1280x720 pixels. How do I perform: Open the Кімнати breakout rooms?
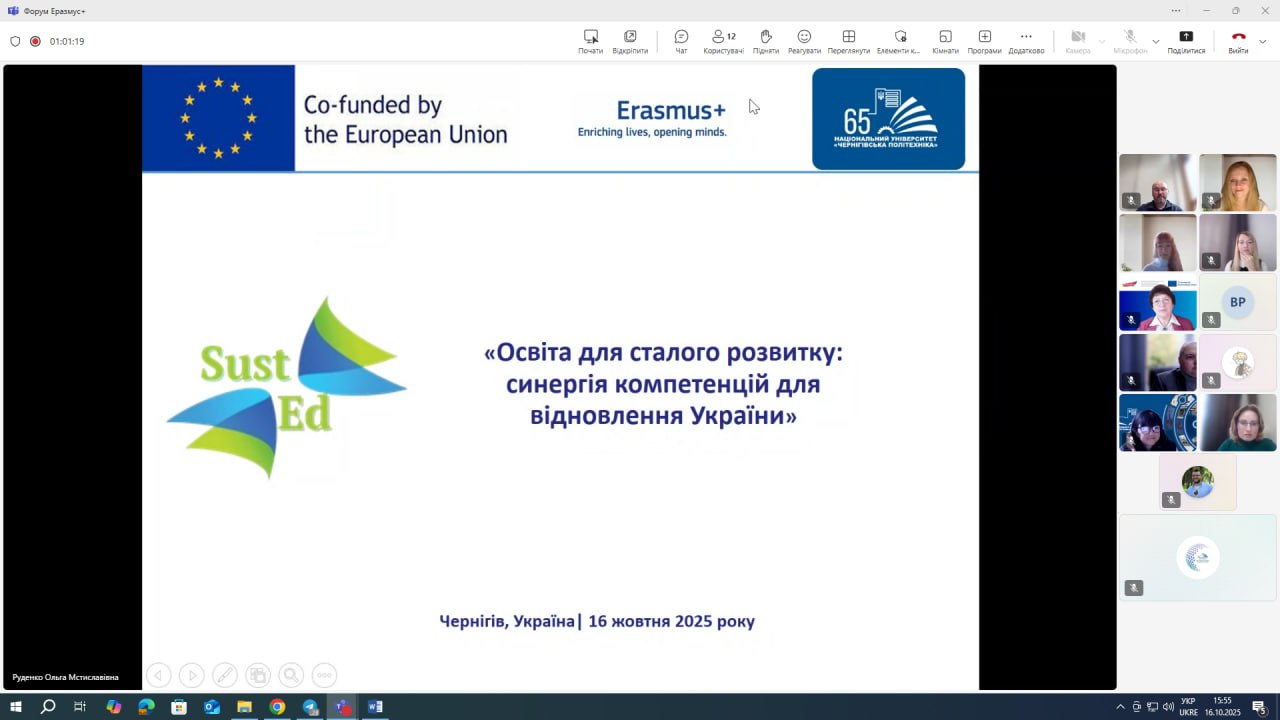click(945, 41)
